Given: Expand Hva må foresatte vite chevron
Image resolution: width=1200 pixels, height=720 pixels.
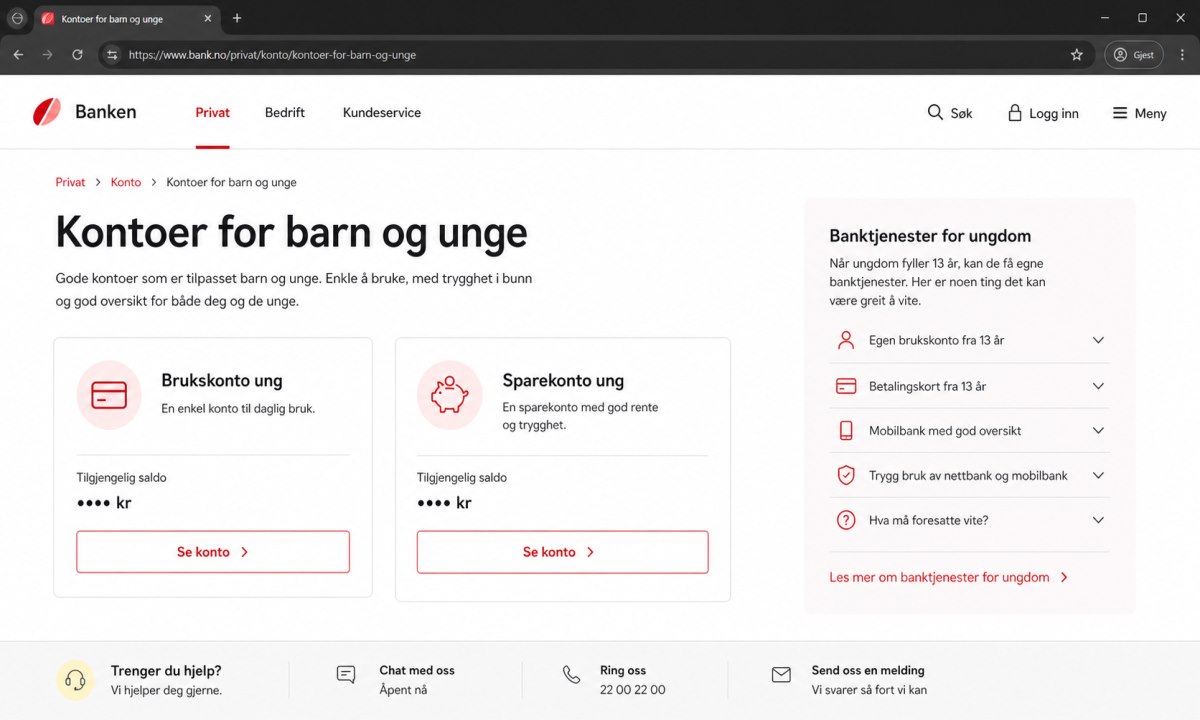Looking at the screenshot, I should point(1098,520).
